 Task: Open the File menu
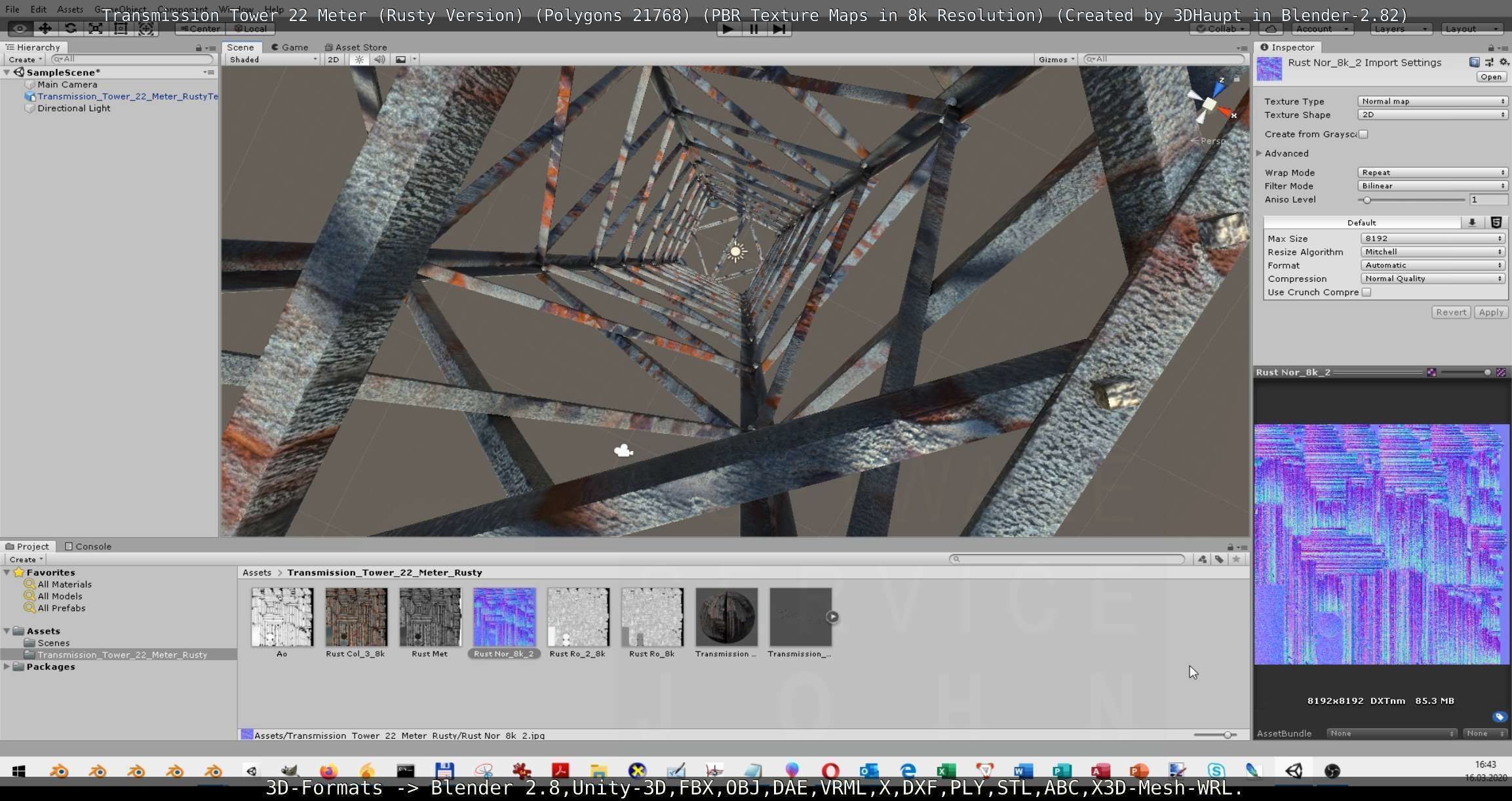coord(12,10)
